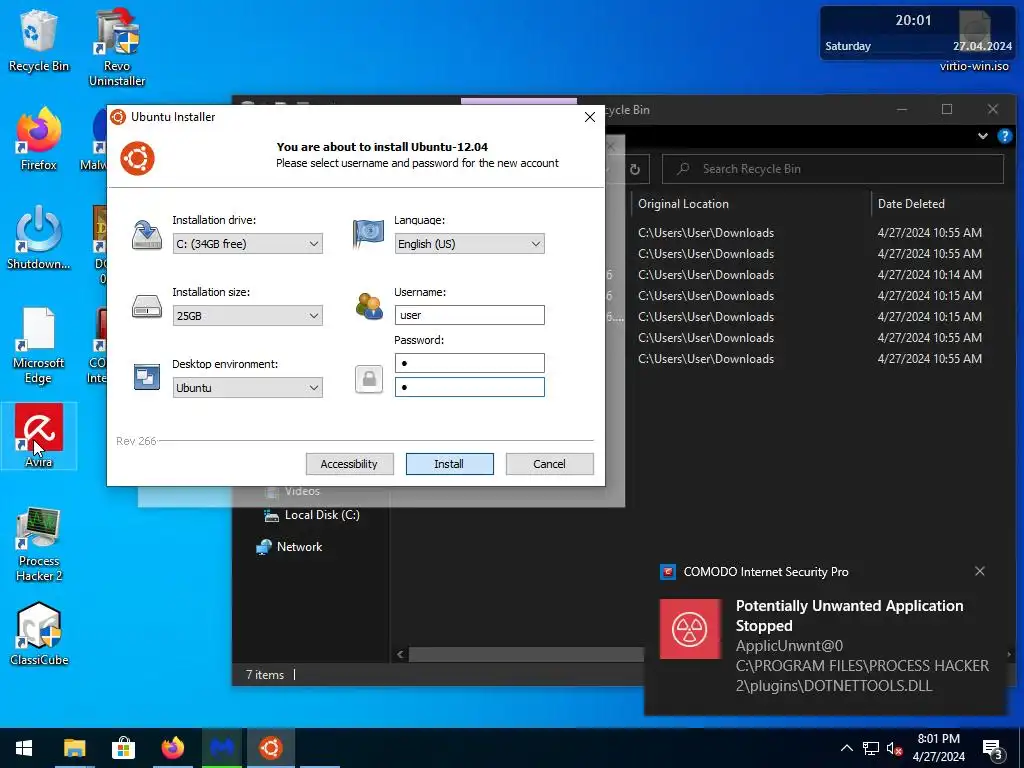Open Process Hacker 2 from the desktop
This screenshot has height=768, width=1024.
pos(39,544)
